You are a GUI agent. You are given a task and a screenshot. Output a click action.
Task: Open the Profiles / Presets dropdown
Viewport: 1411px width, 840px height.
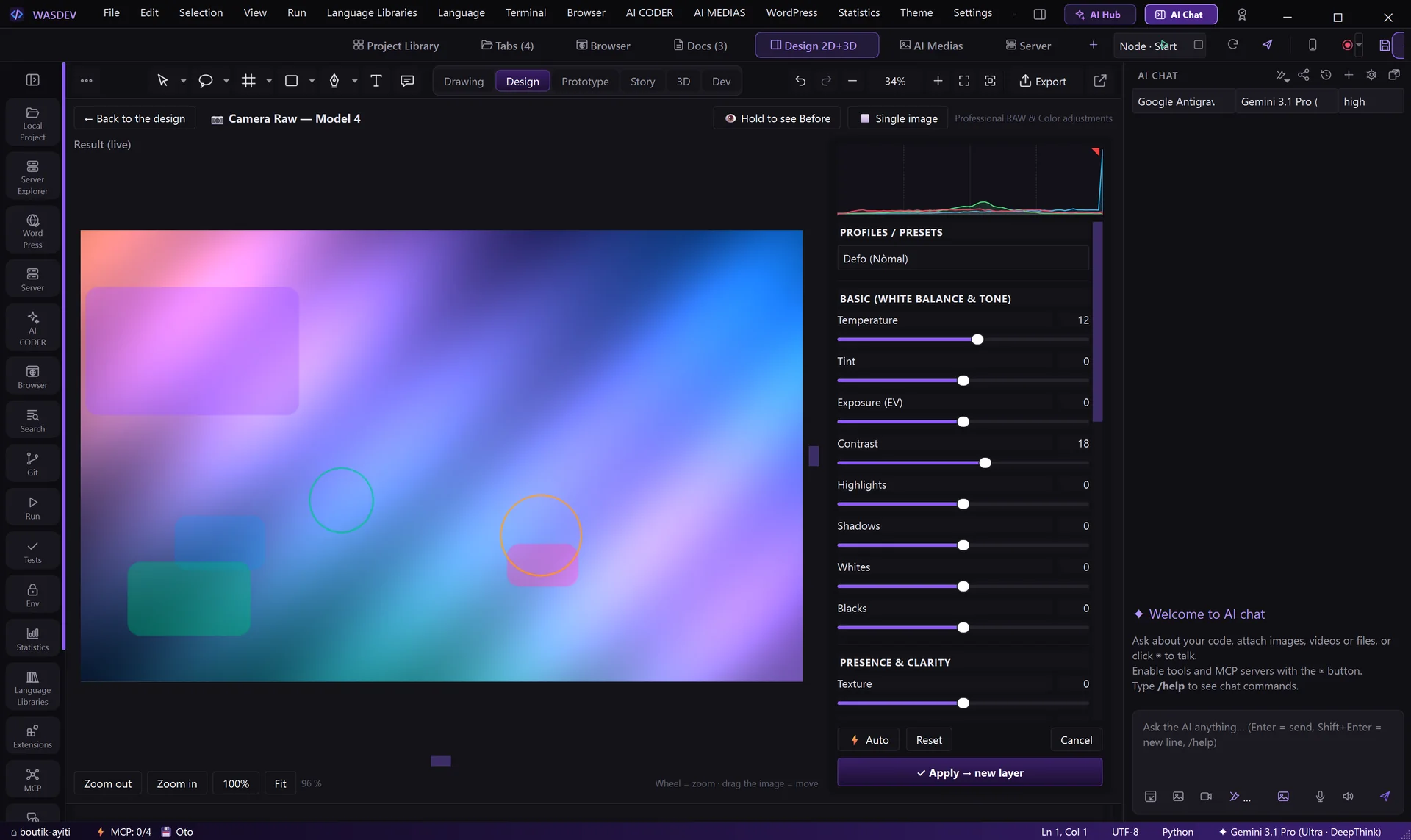963,259
